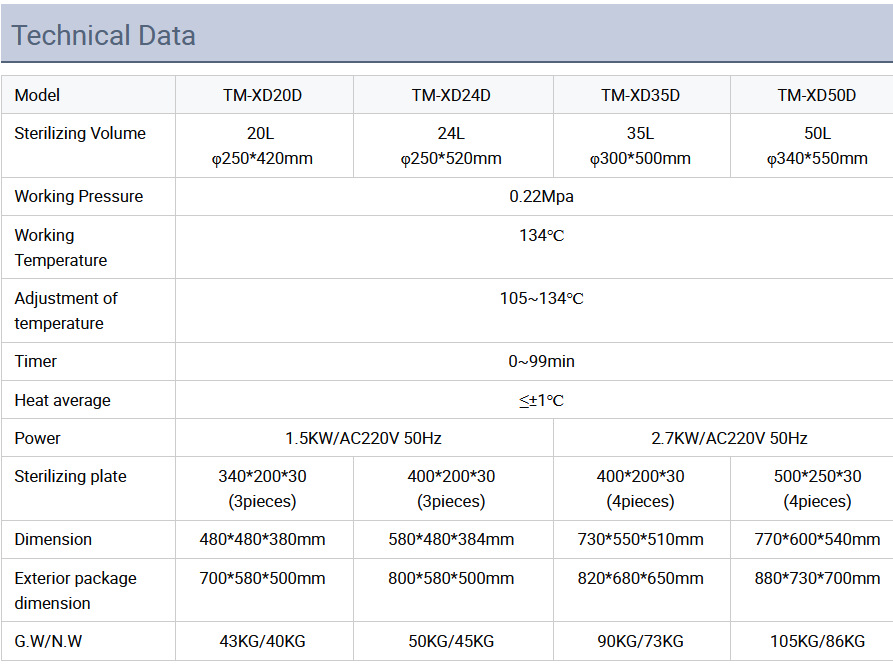The height and width of the screenshot is (667, 893).
Task: Click the 50KG/45KG weight cell
Action: 451,641
